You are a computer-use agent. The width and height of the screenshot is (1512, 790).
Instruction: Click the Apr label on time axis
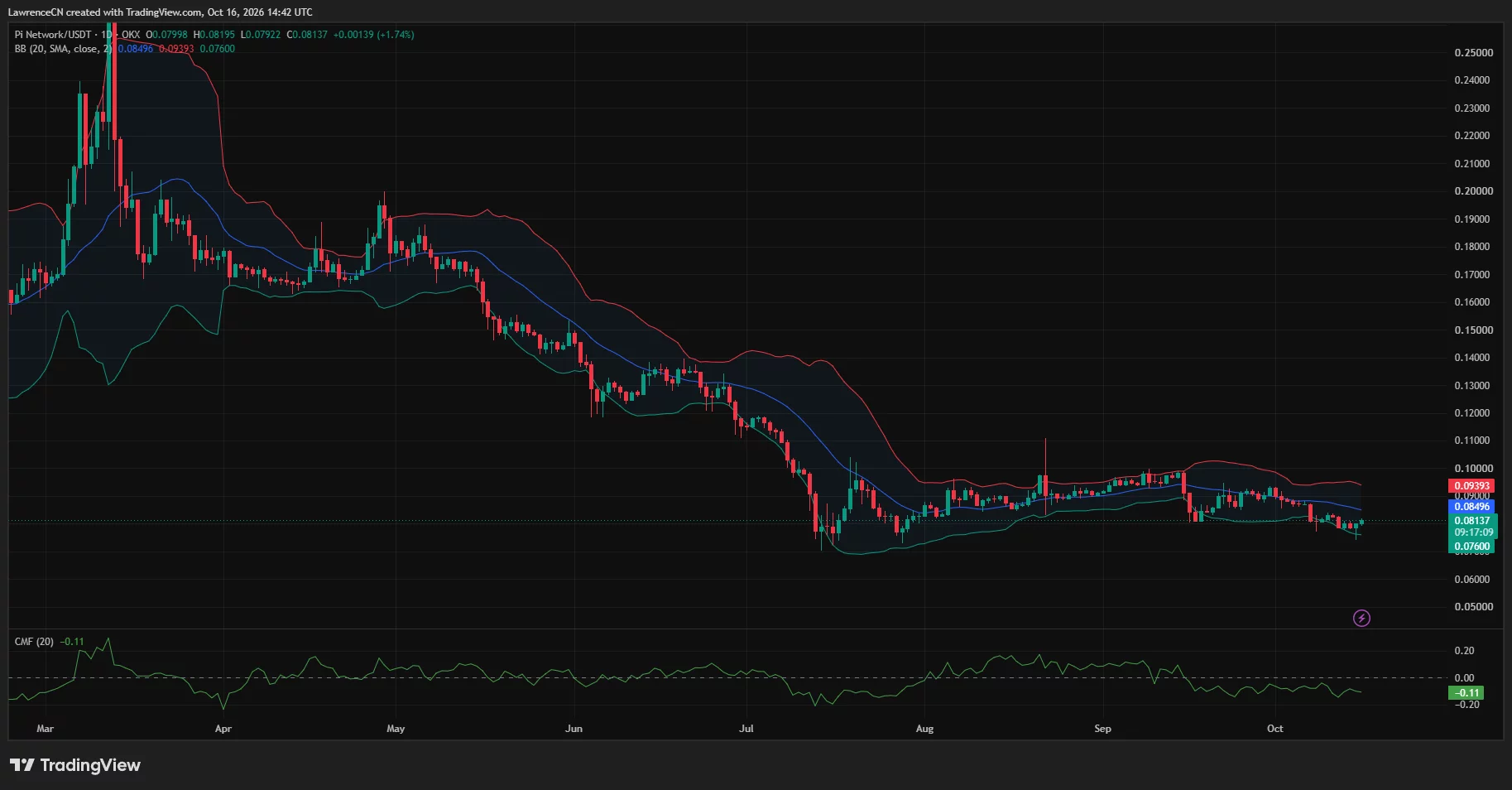click(x=223, y=729)
